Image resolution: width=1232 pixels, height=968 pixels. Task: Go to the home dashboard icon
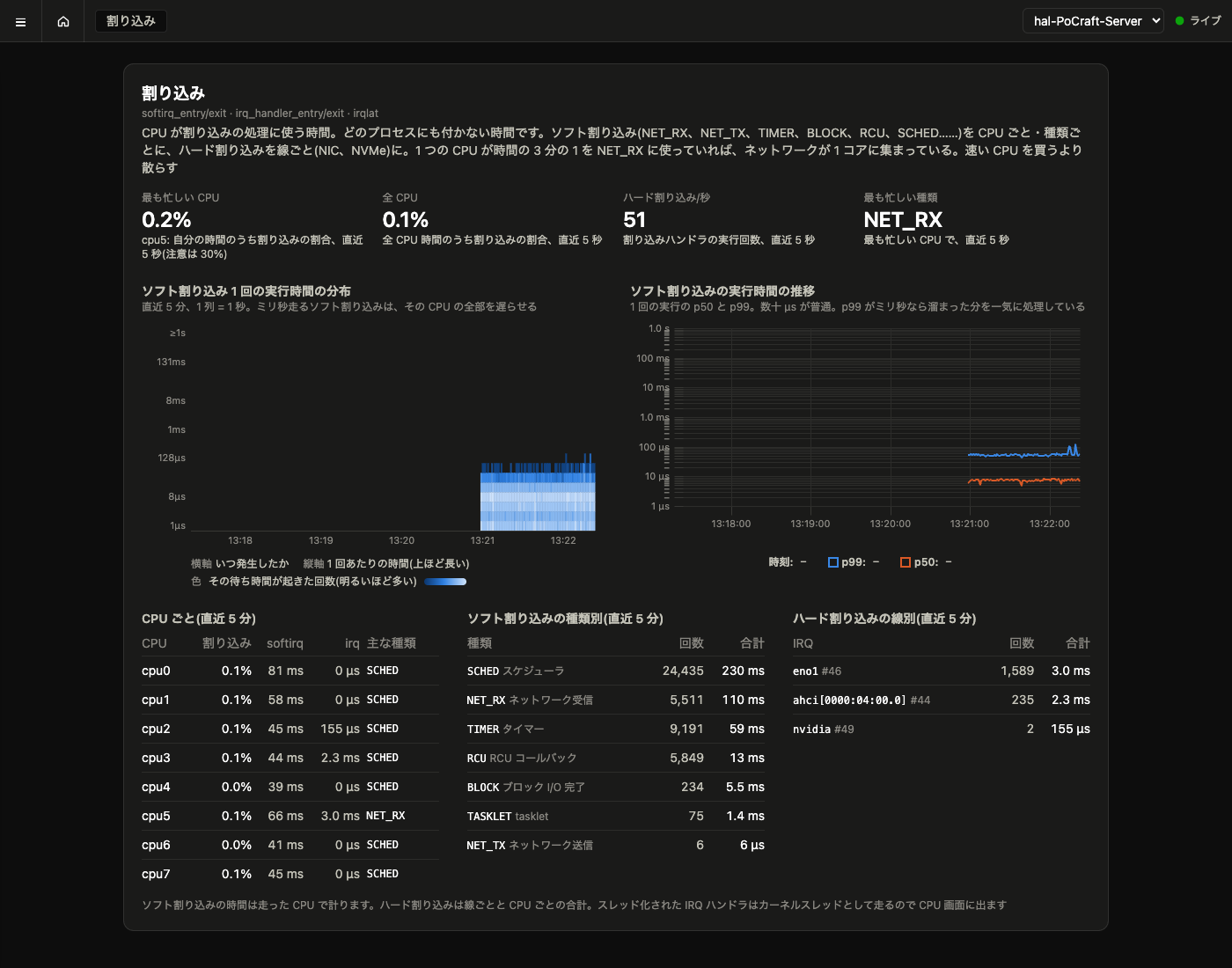coord(63,21)
